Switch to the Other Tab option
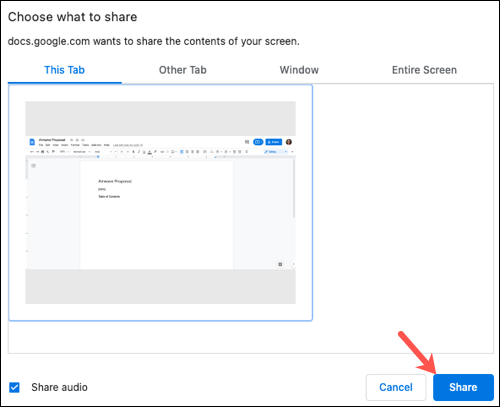 click(x=183, y=70)
